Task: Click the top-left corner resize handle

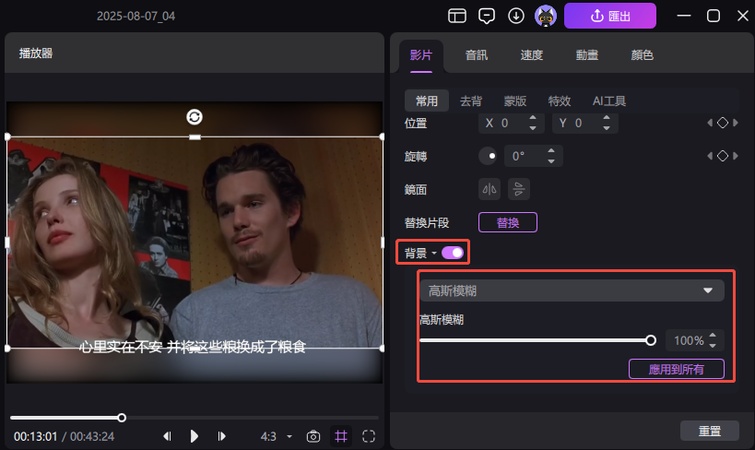Action: (x=8, y=137)
